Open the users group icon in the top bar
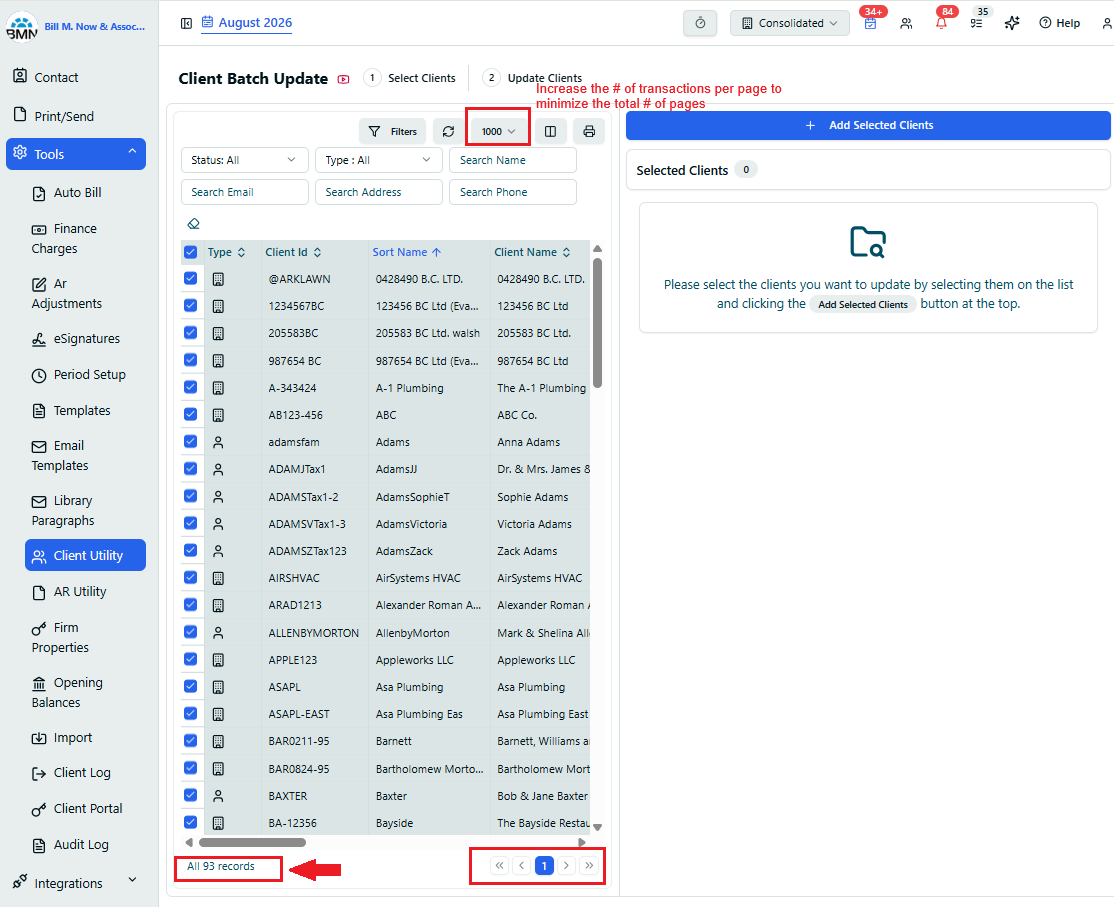Viewport: 1114px width, 907px height. [x=906, y=23]
